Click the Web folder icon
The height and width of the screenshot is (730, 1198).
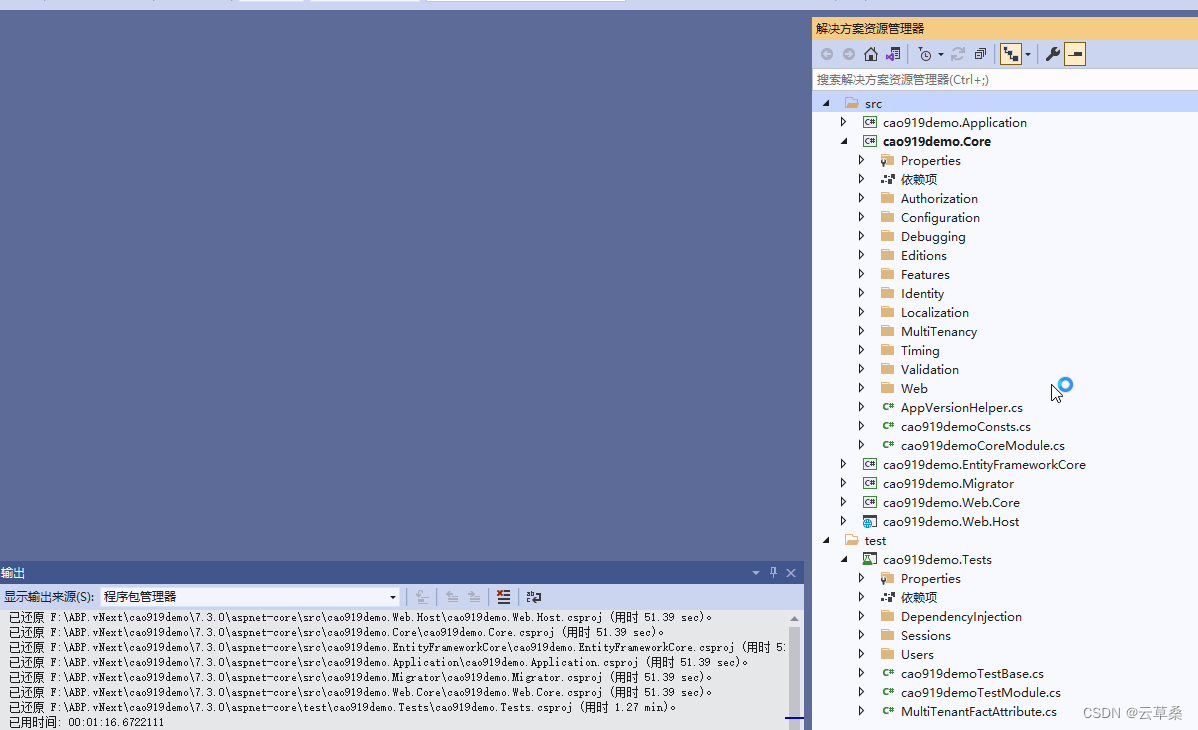pyautogui.click(x=888, y=388)
